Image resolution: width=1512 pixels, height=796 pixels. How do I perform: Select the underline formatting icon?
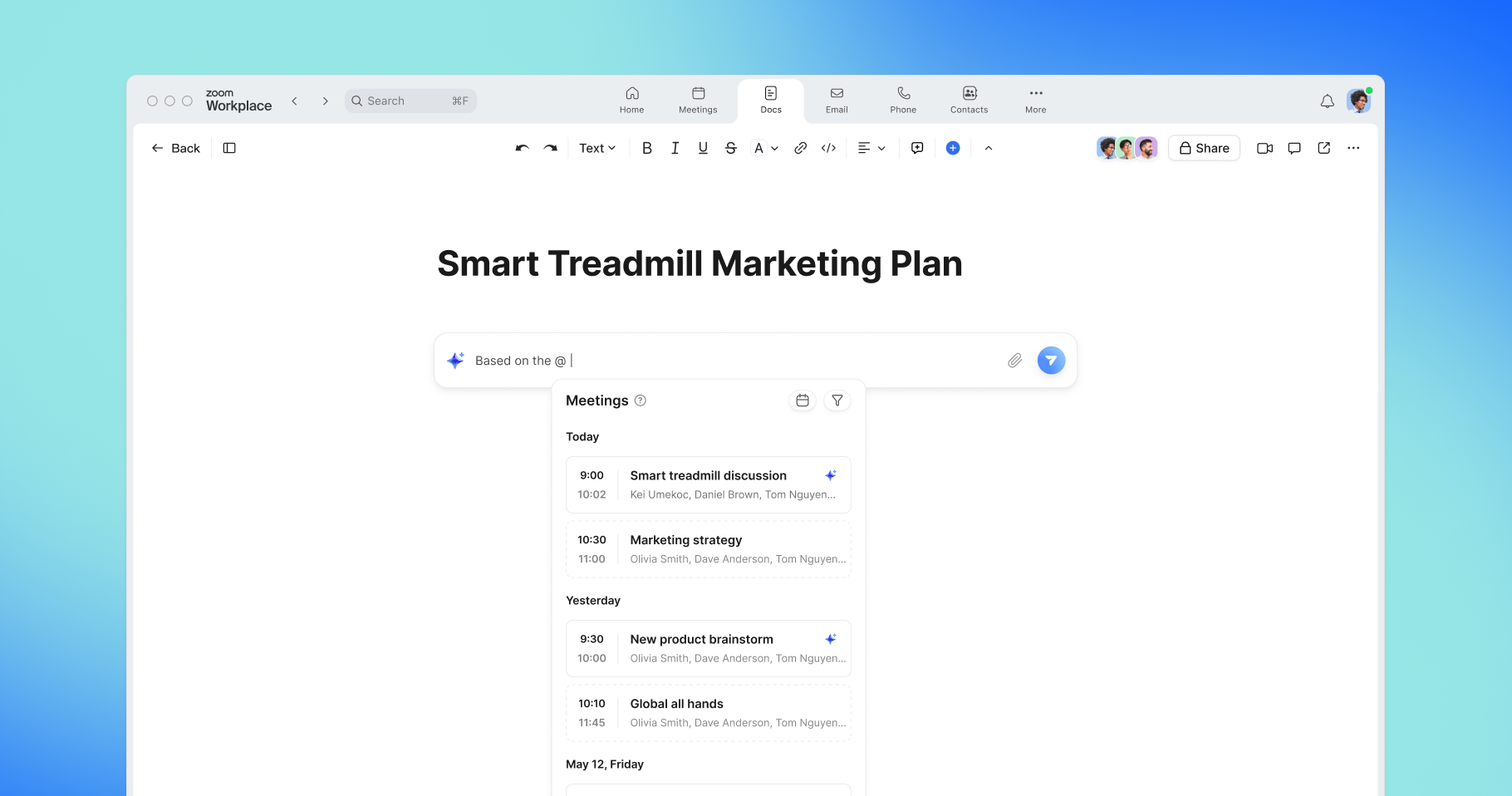tap(703, 147)
